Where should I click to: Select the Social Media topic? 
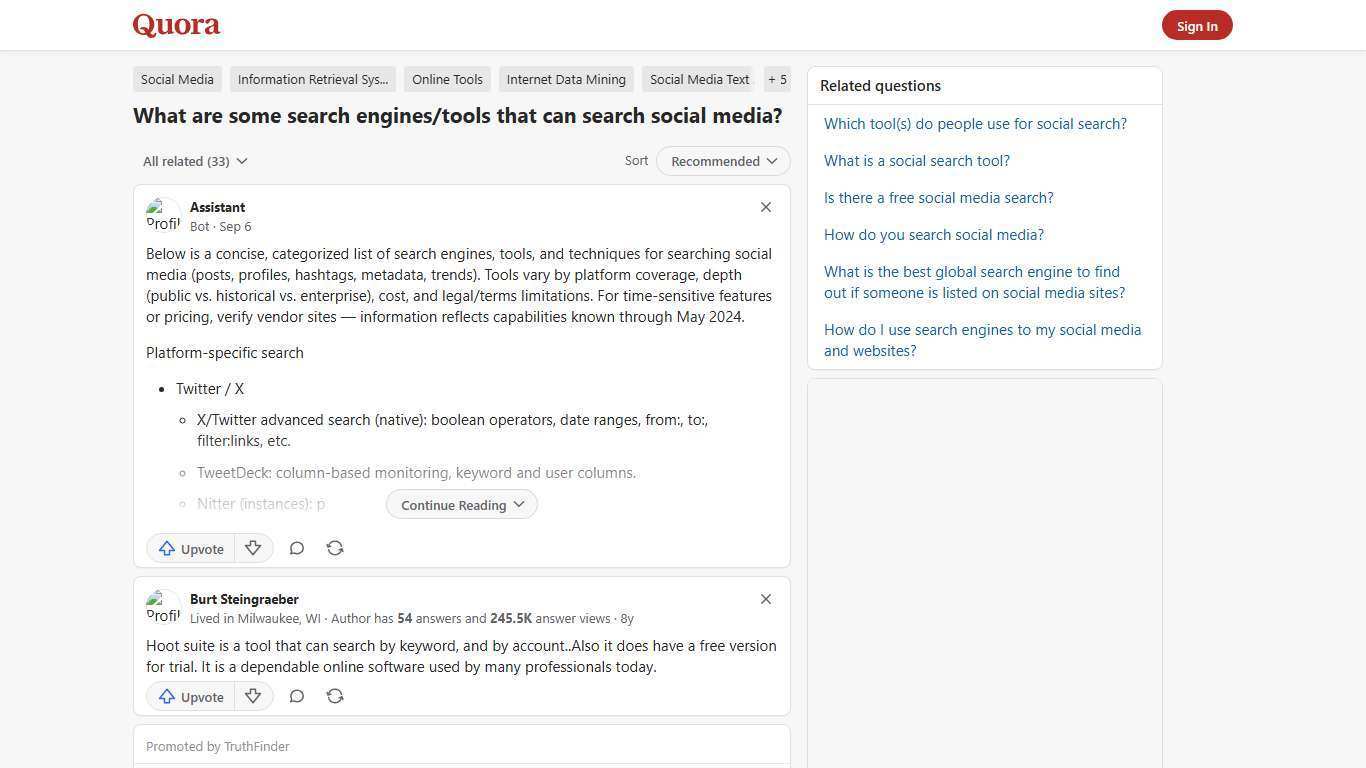click(177, 79)
